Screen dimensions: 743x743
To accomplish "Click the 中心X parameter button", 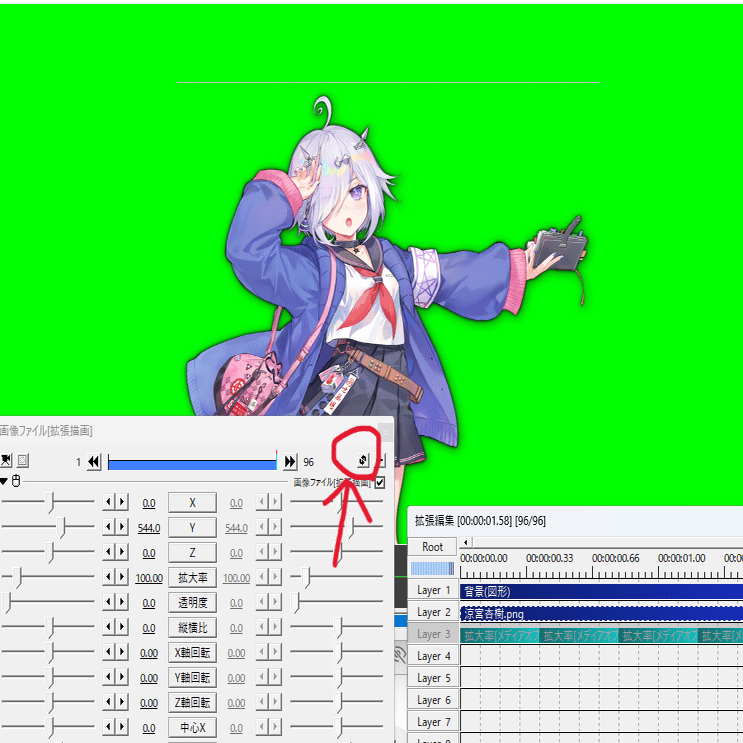I will click(192, 728).
